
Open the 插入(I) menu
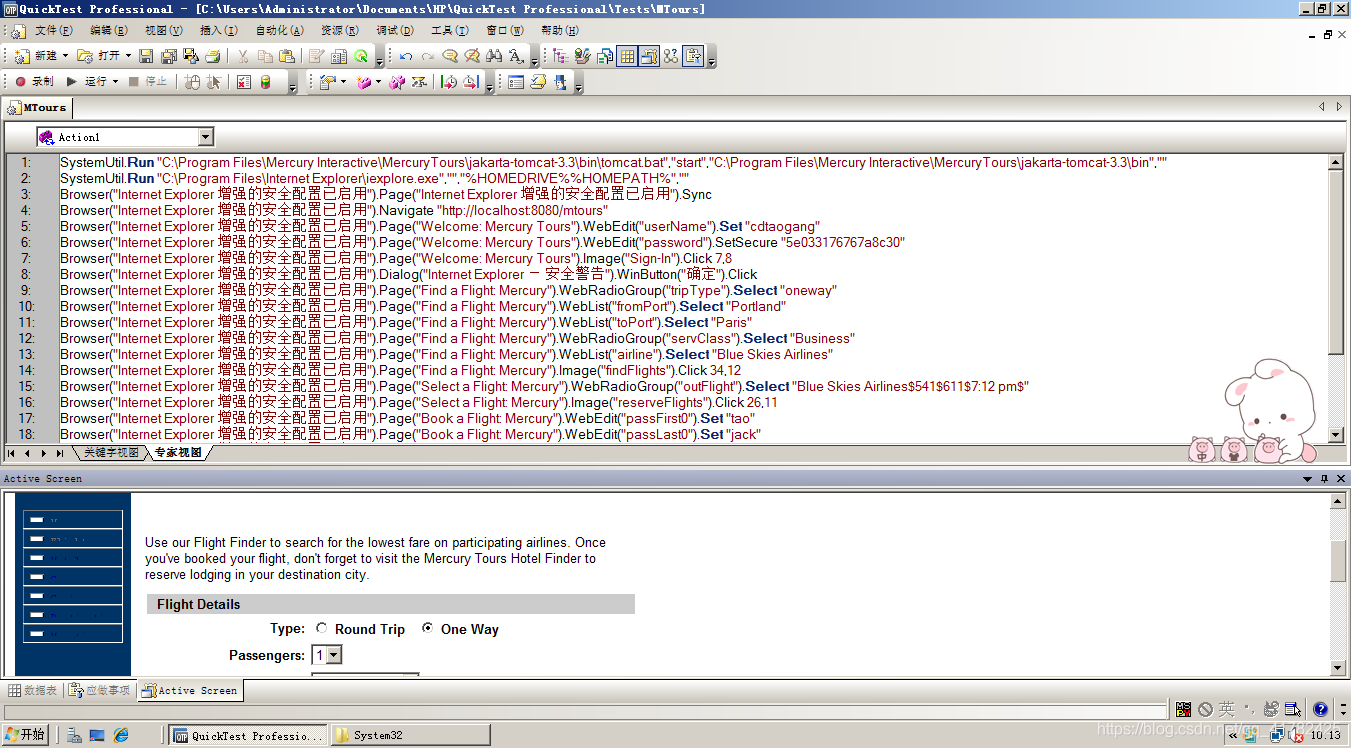click(218, 31)
